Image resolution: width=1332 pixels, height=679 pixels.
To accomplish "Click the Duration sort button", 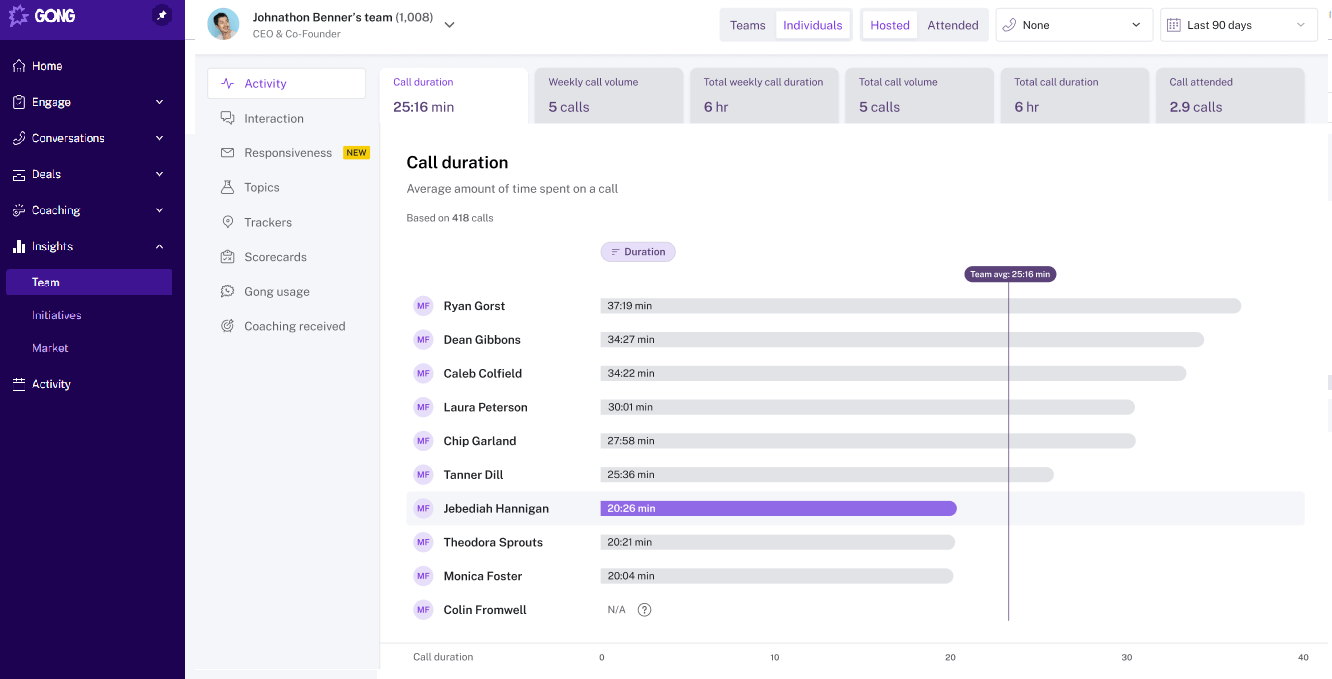I will pyautogui.click(x=638, y=252).
